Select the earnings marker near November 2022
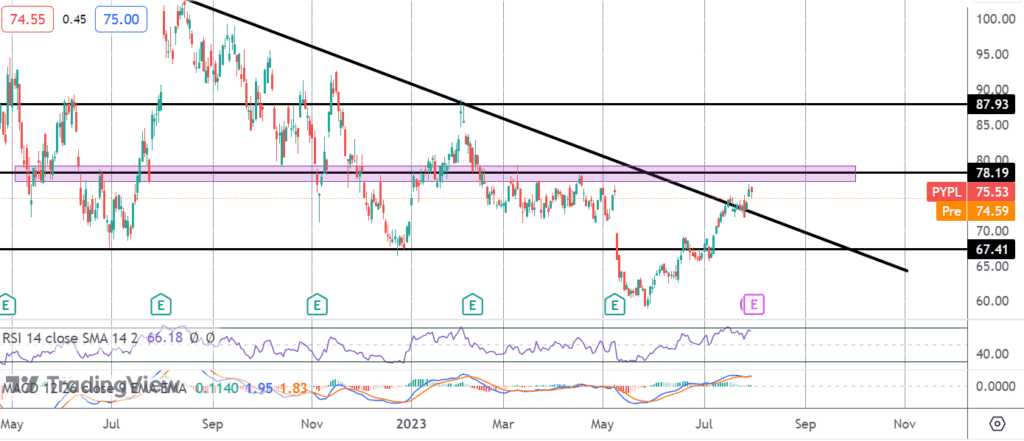 coord(317,302)
